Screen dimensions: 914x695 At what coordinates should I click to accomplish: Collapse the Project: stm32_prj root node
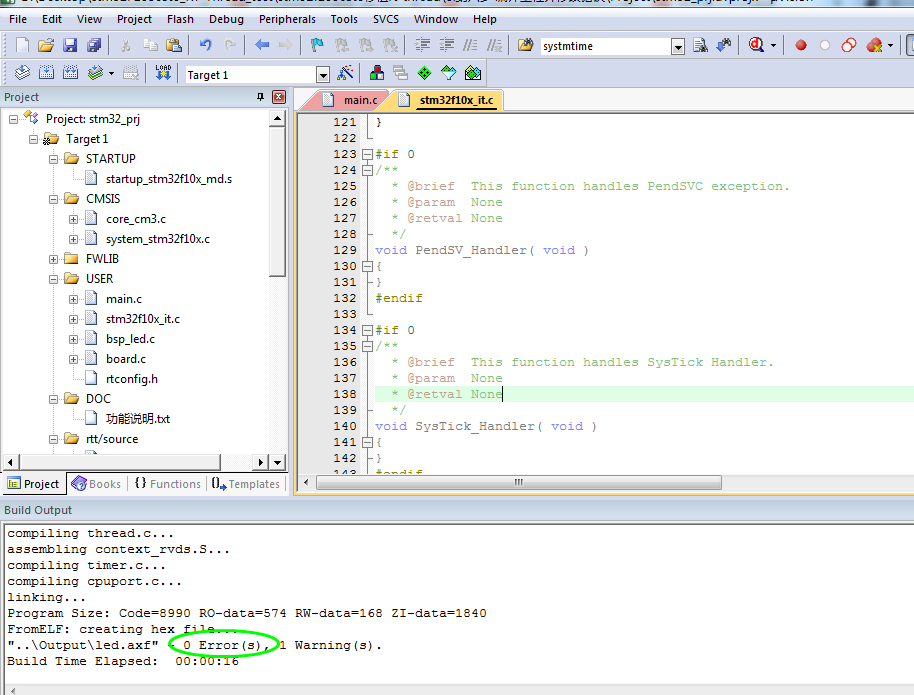tap(13, 119)
